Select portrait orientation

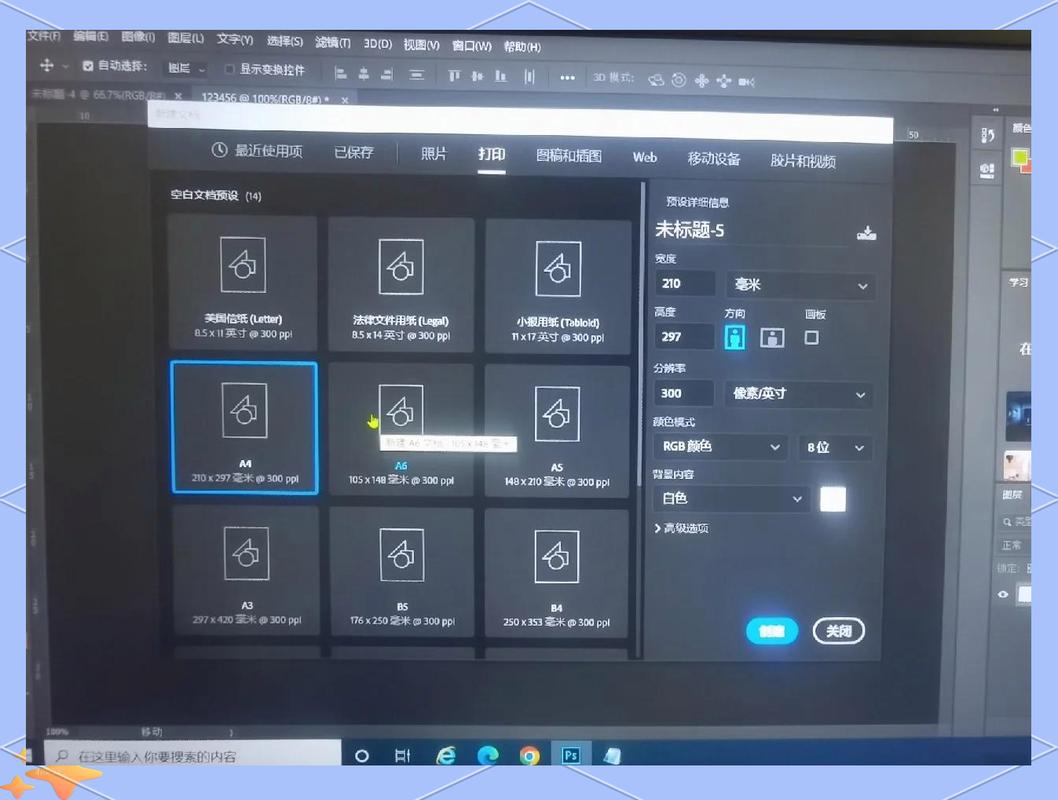(735, 336)
